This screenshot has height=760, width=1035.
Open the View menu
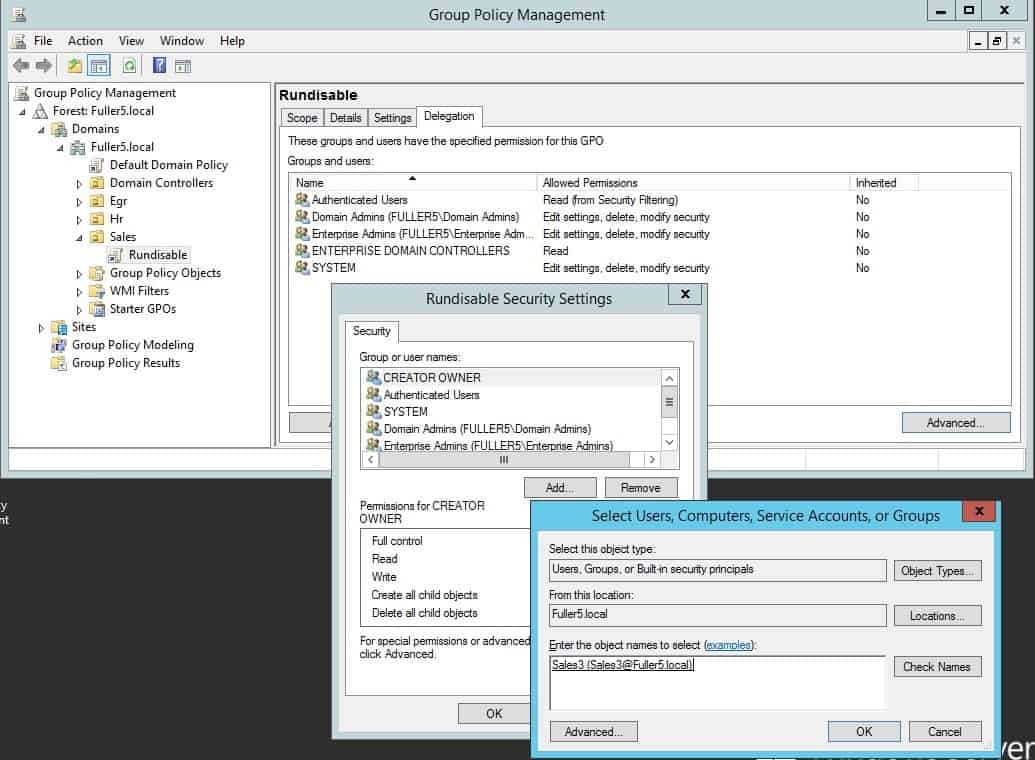pyautogui.click(x=131, y=41)
